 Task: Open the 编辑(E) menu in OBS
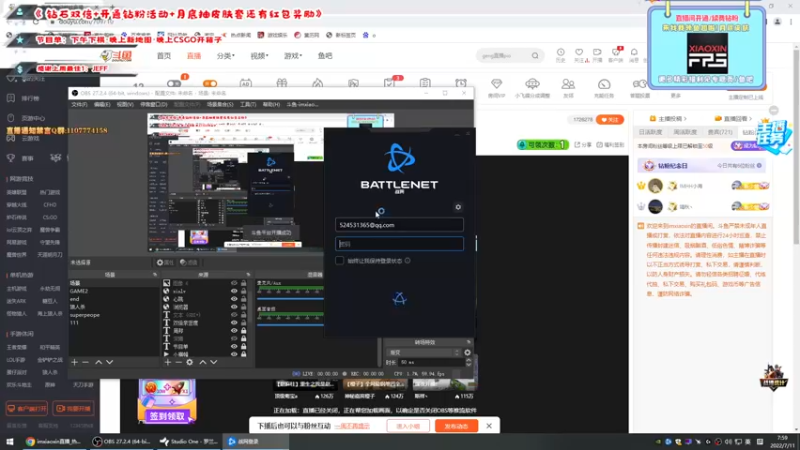point(102,105)
